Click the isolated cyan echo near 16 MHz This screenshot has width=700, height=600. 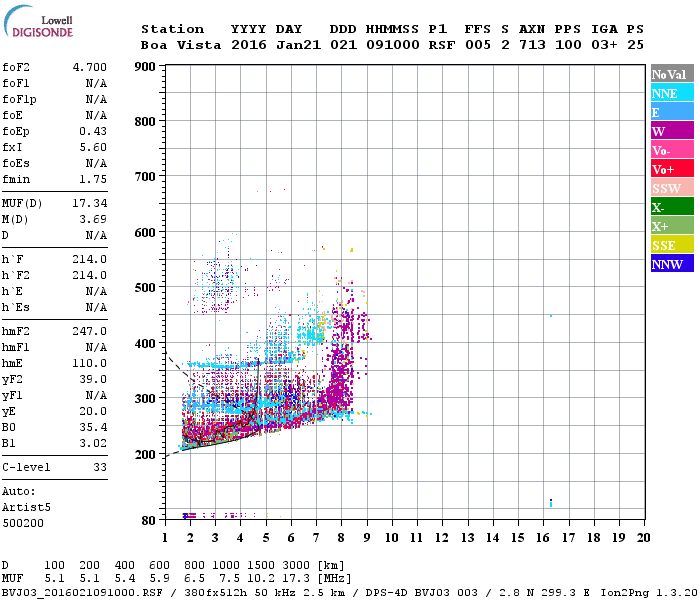[x=551, y=316]
